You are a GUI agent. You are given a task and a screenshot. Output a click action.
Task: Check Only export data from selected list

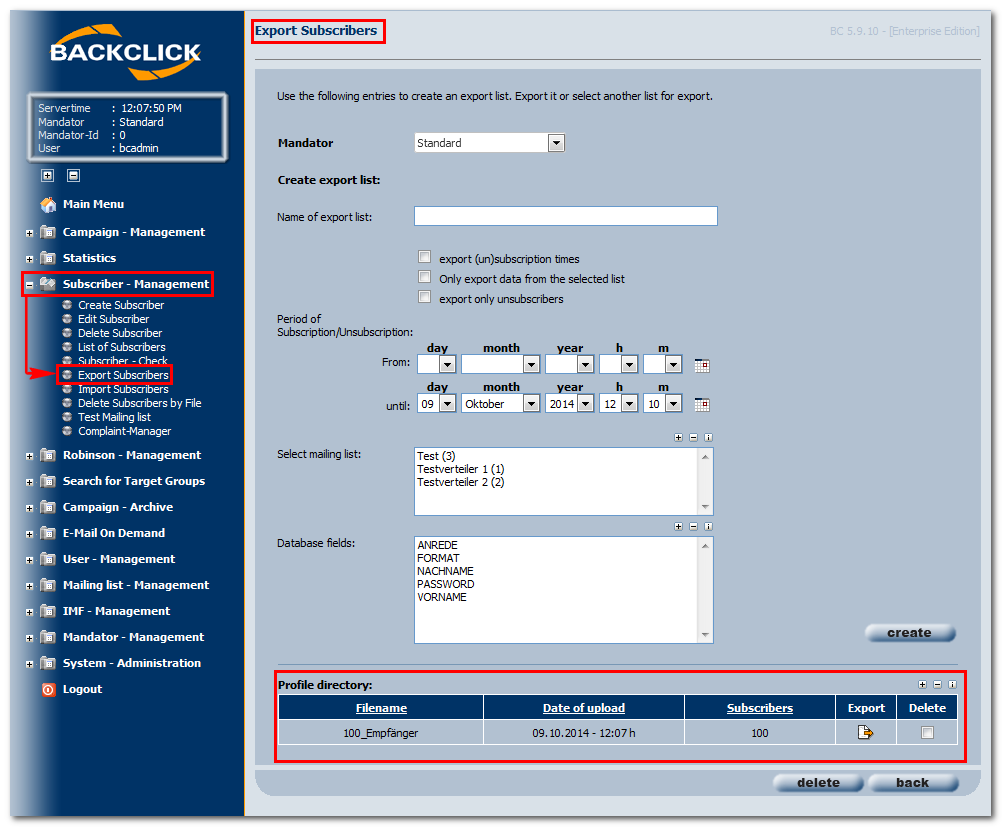click(x=424, y=277)
